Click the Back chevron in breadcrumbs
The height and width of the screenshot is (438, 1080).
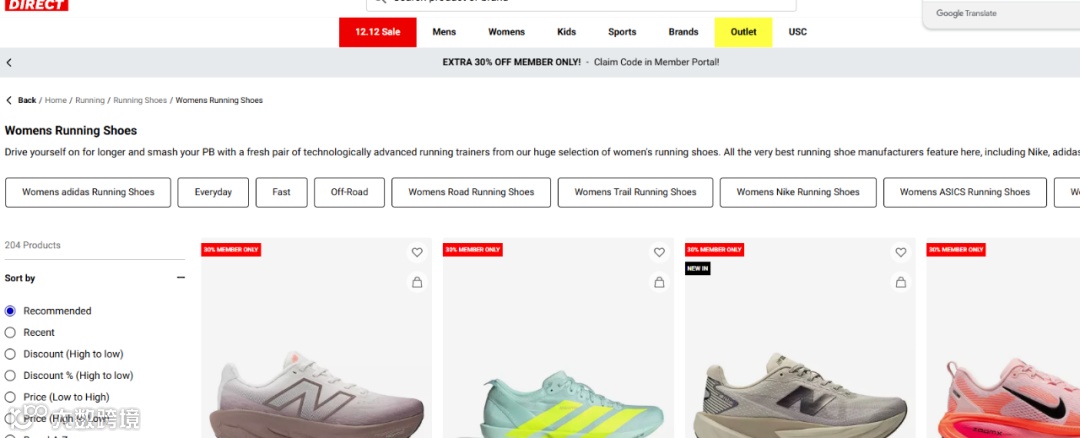9,100
